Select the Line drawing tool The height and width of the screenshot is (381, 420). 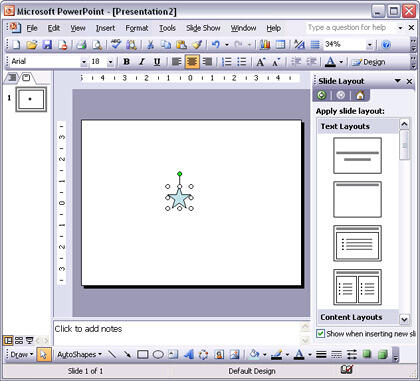tap(112, 354)
